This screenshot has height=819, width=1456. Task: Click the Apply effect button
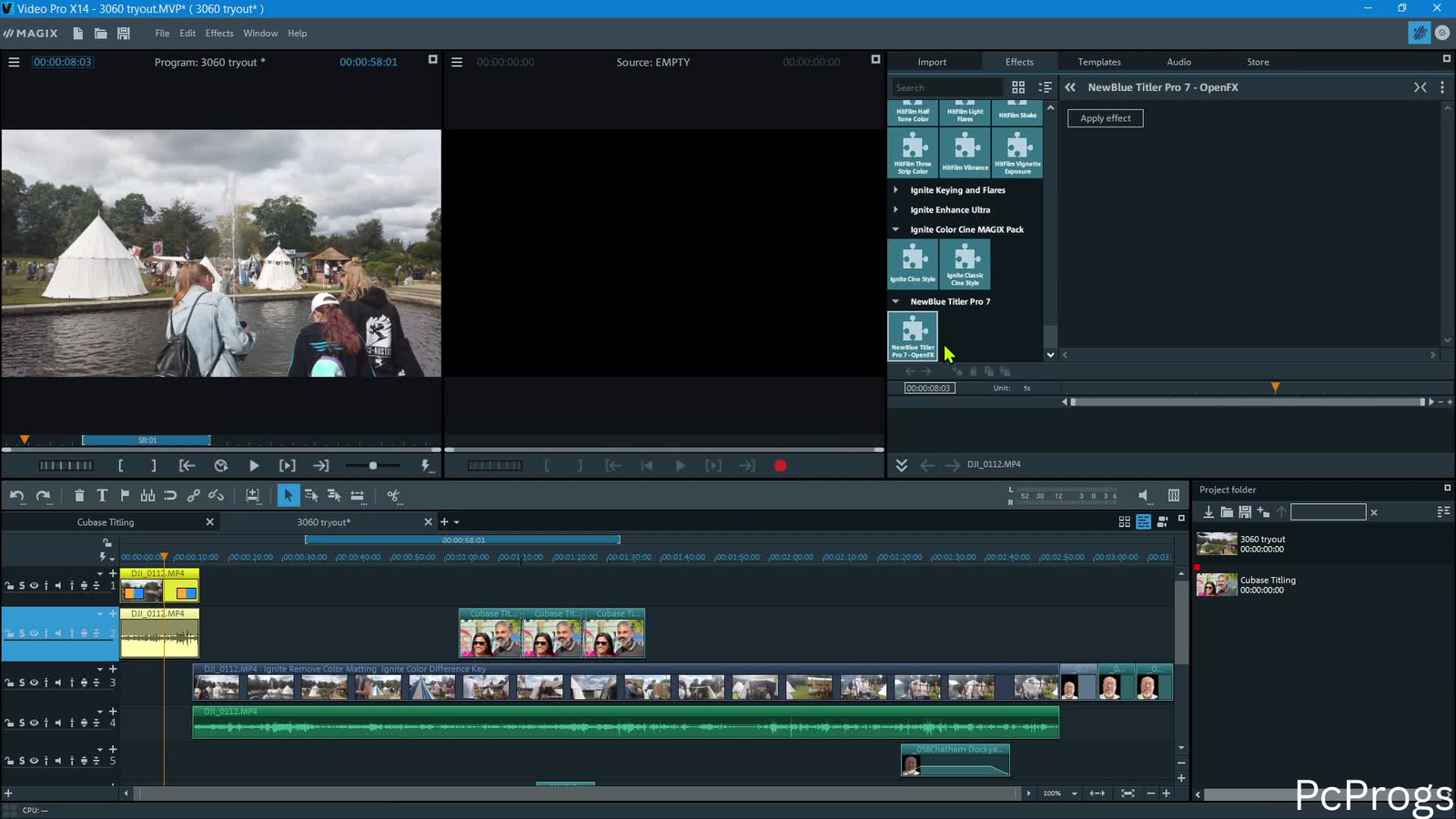[x=1106, y=118]
